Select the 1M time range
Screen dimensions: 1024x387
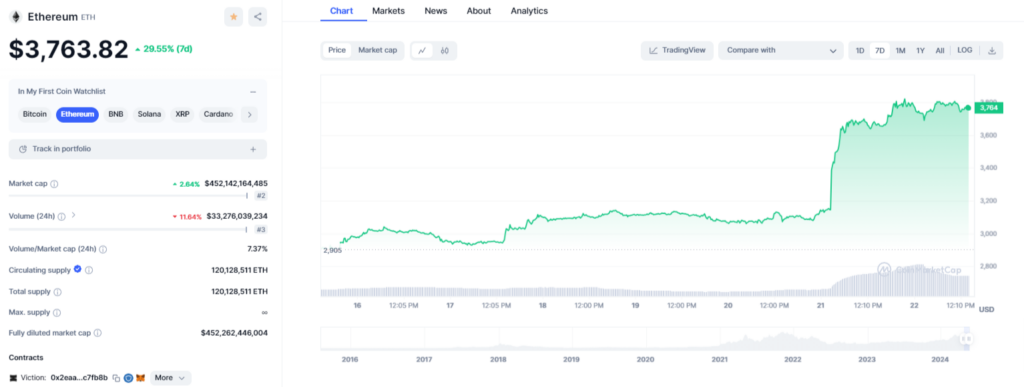point(901,50)
